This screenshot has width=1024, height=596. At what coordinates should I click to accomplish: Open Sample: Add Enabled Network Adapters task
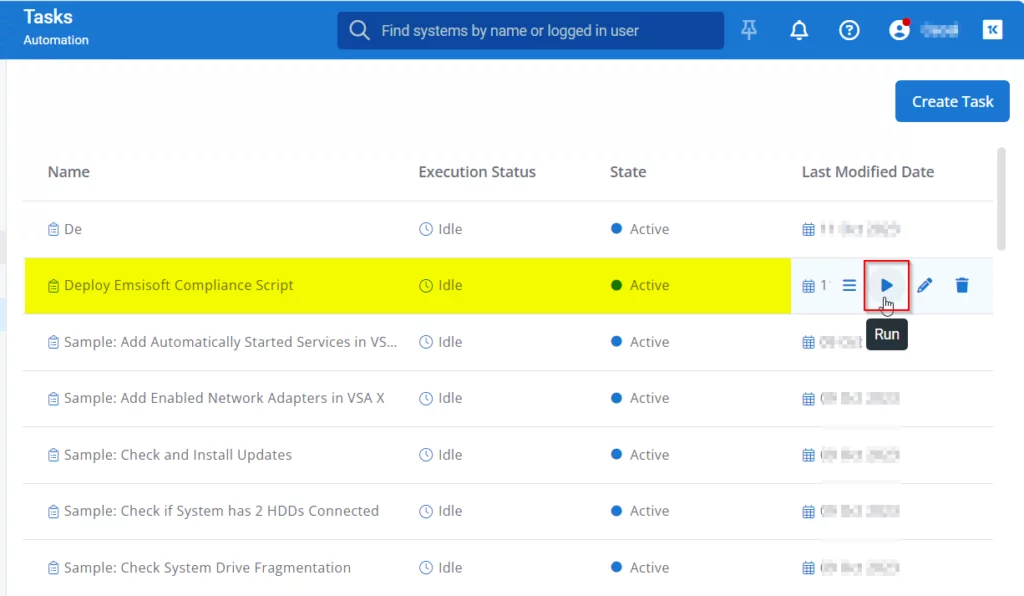(x=224, y=398)
